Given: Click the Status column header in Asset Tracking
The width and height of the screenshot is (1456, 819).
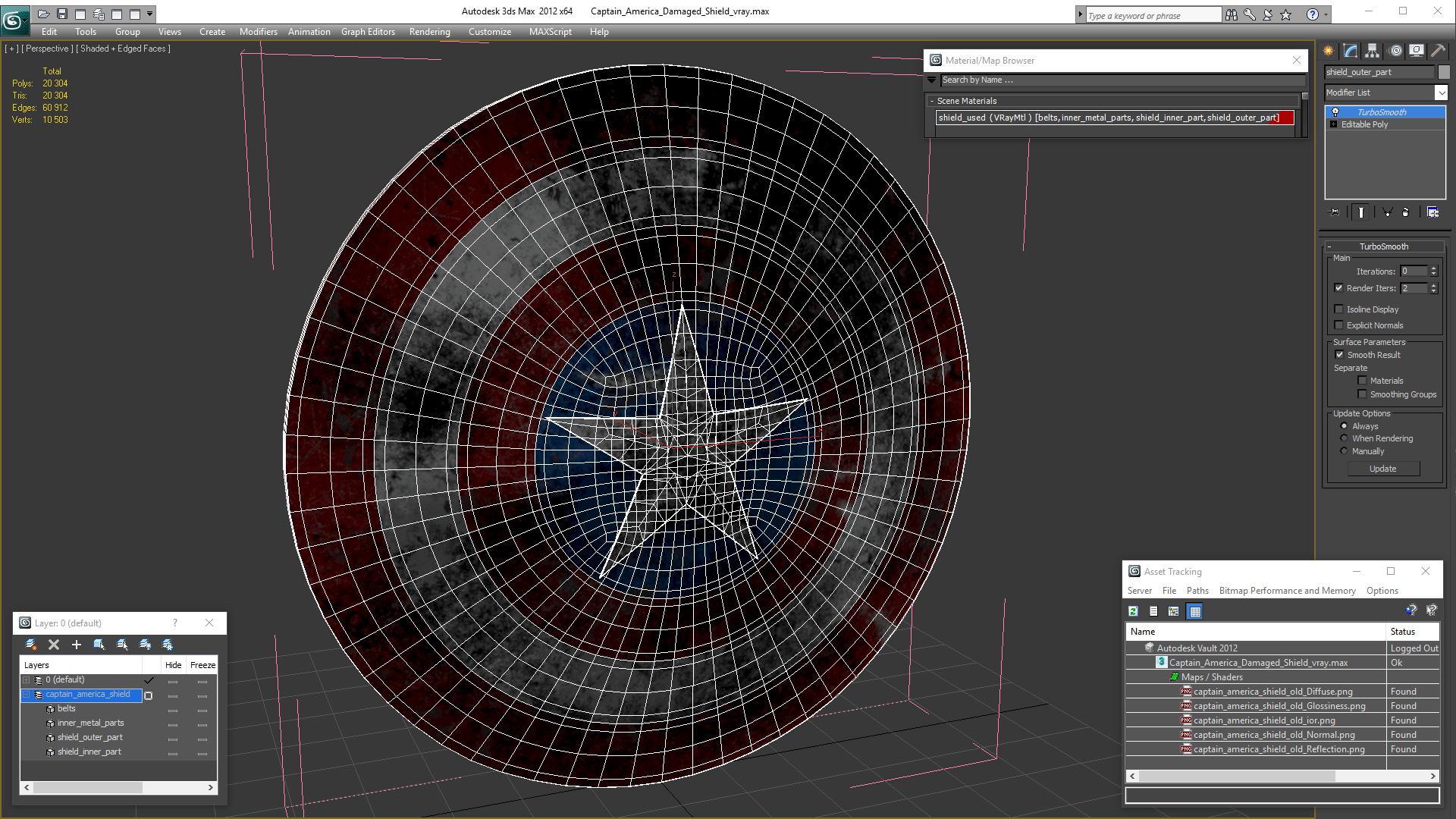Looking at the screenshot, I should [1412, 632].
